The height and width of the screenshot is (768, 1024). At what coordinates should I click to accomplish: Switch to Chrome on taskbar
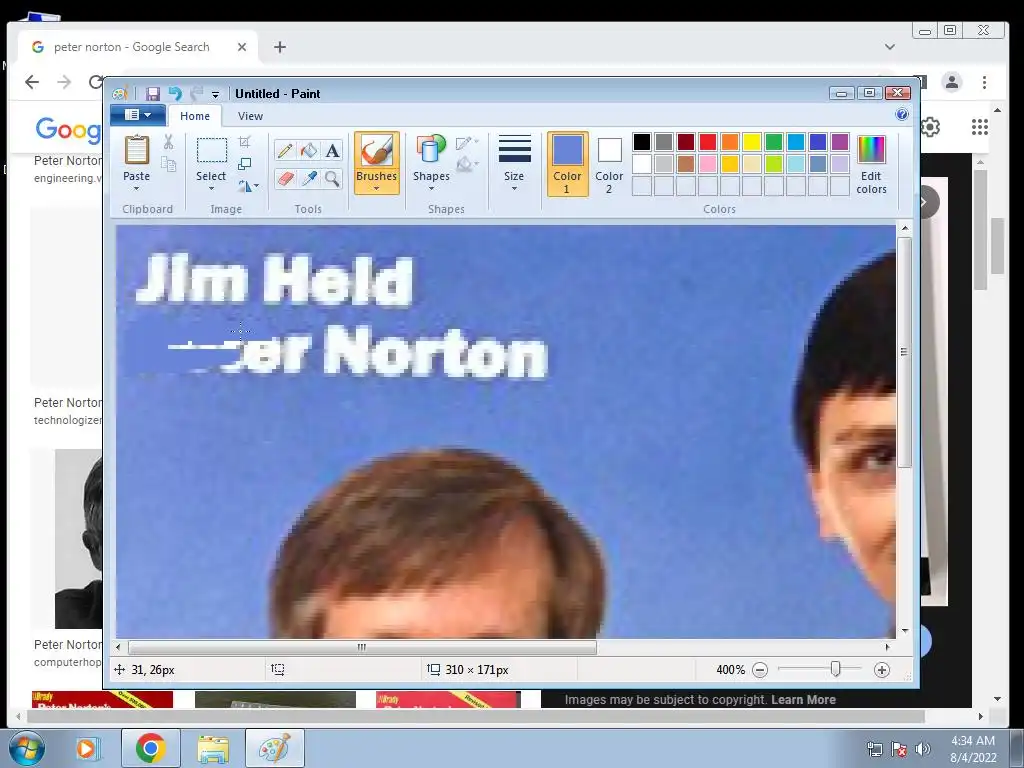151,748
